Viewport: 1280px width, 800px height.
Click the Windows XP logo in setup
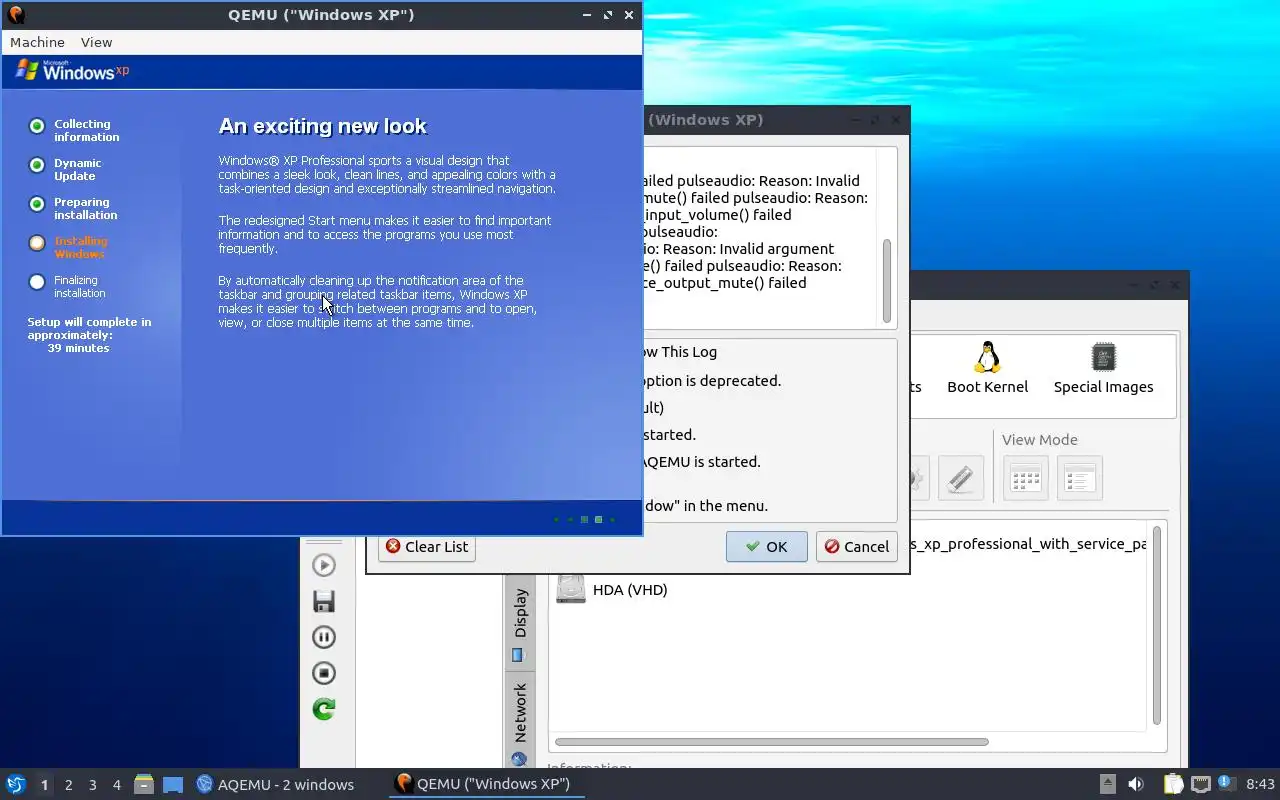(73, 71)
